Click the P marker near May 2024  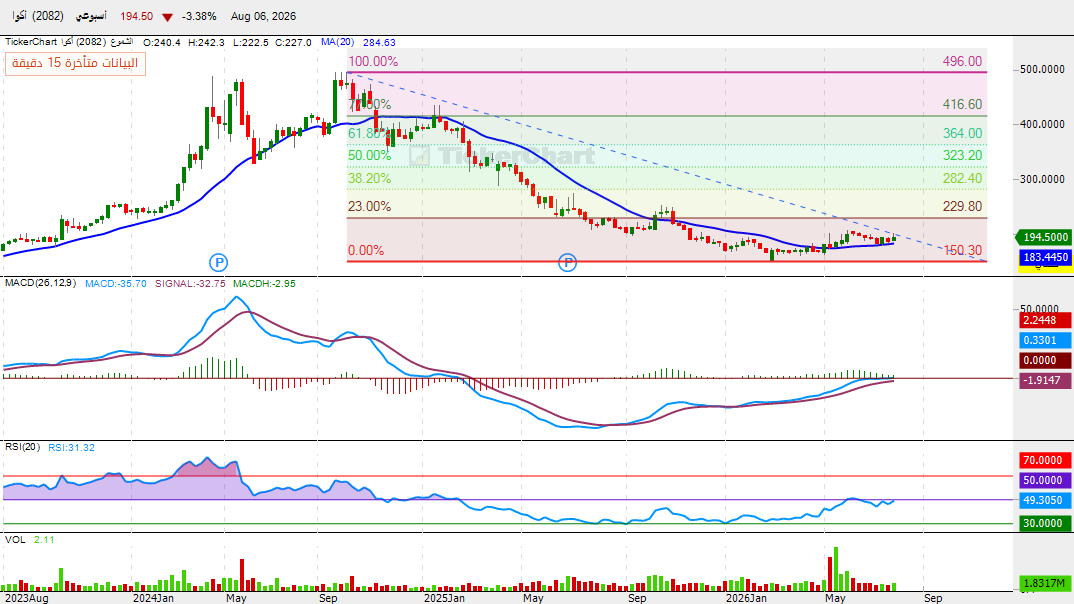click(x=218, y=262)
